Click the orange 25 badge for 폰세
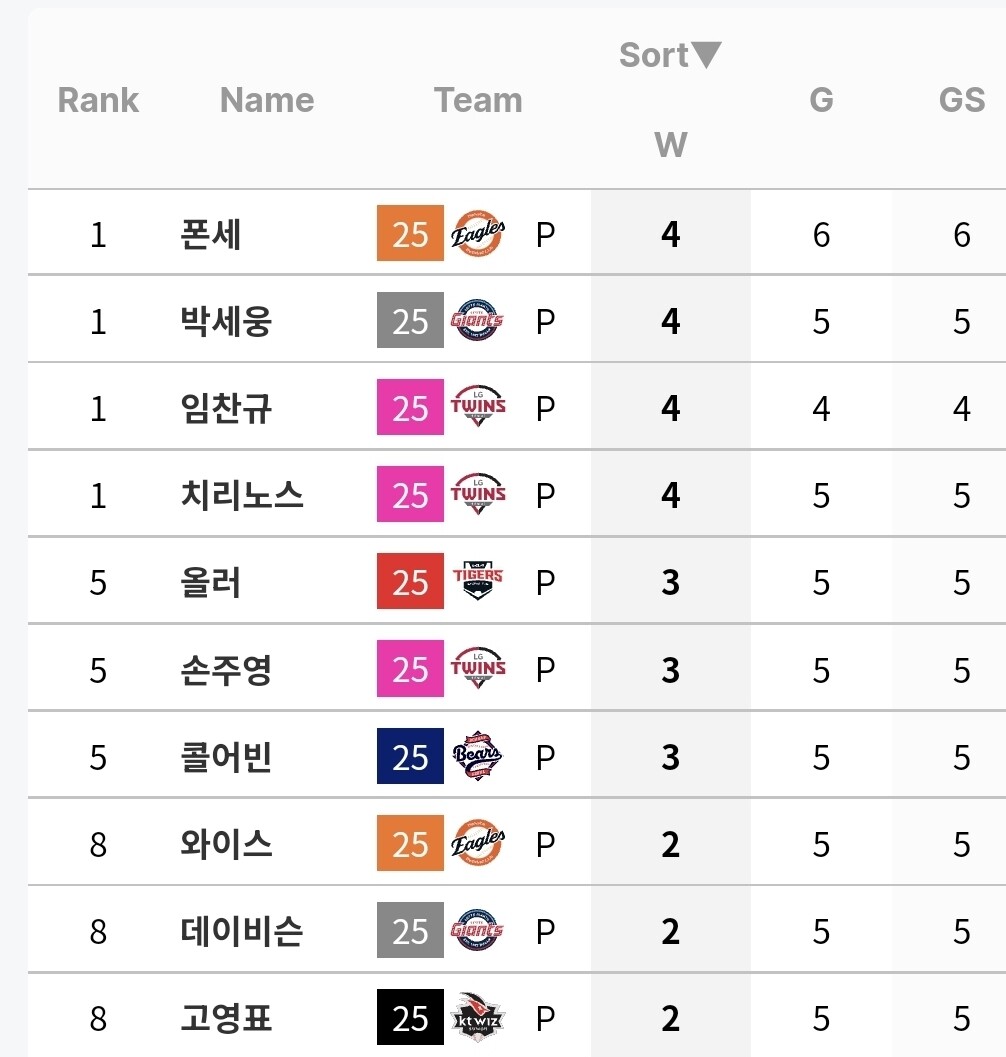 (x=410, y=234)
